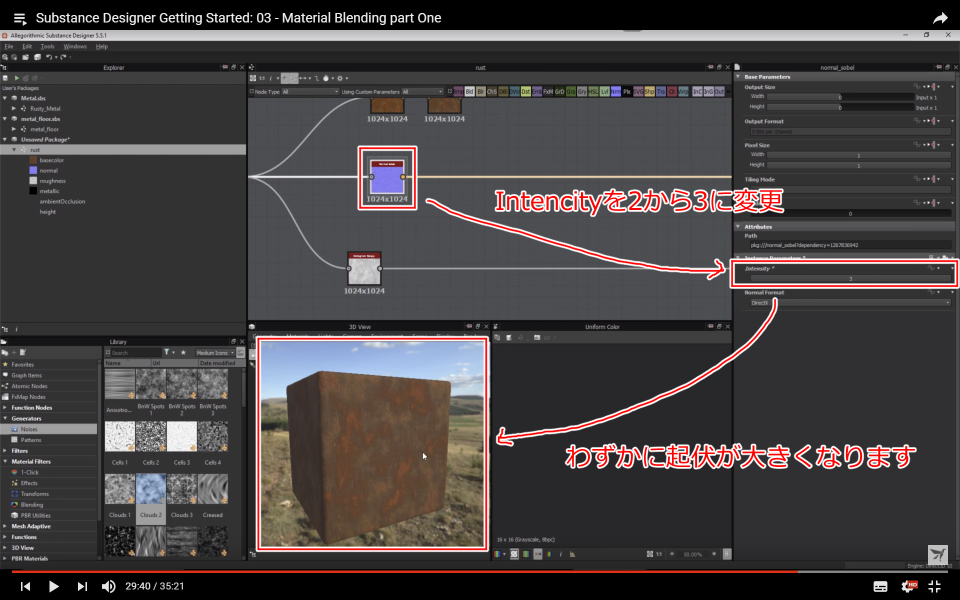Open Blending material filters

31,505
